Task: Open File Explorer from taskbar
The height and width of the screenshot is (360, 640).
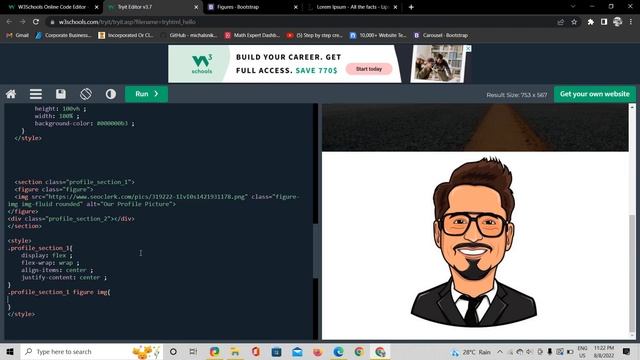Action: pyautogui.click(x=235, y=351)
